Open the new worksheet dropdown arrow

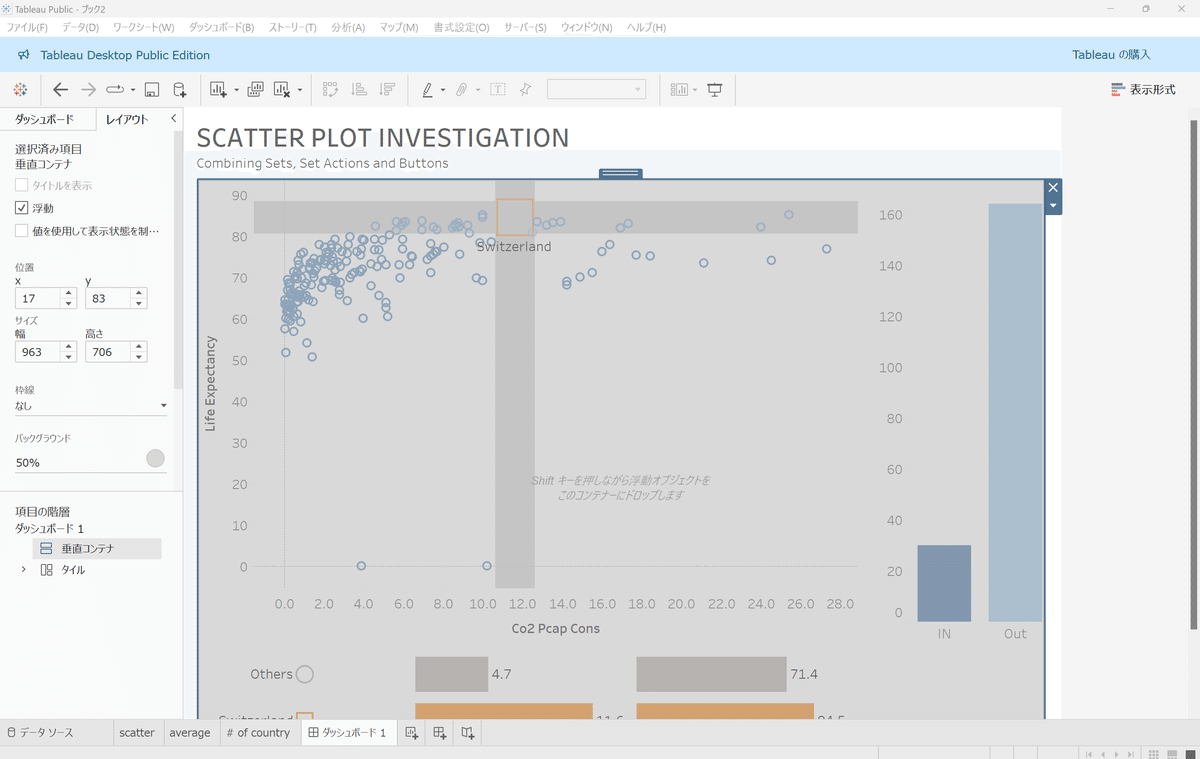pyautogui.click(x=236, y=90)
